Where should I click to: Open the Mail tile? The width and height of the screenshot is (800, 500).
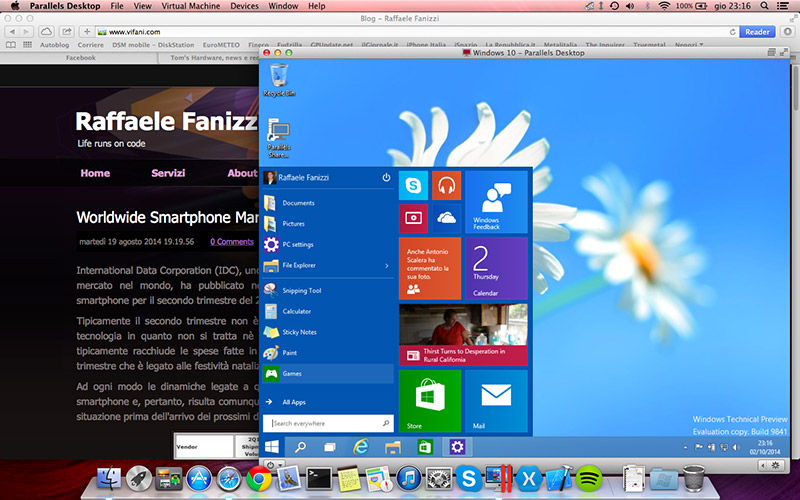[x=496, y=401]
